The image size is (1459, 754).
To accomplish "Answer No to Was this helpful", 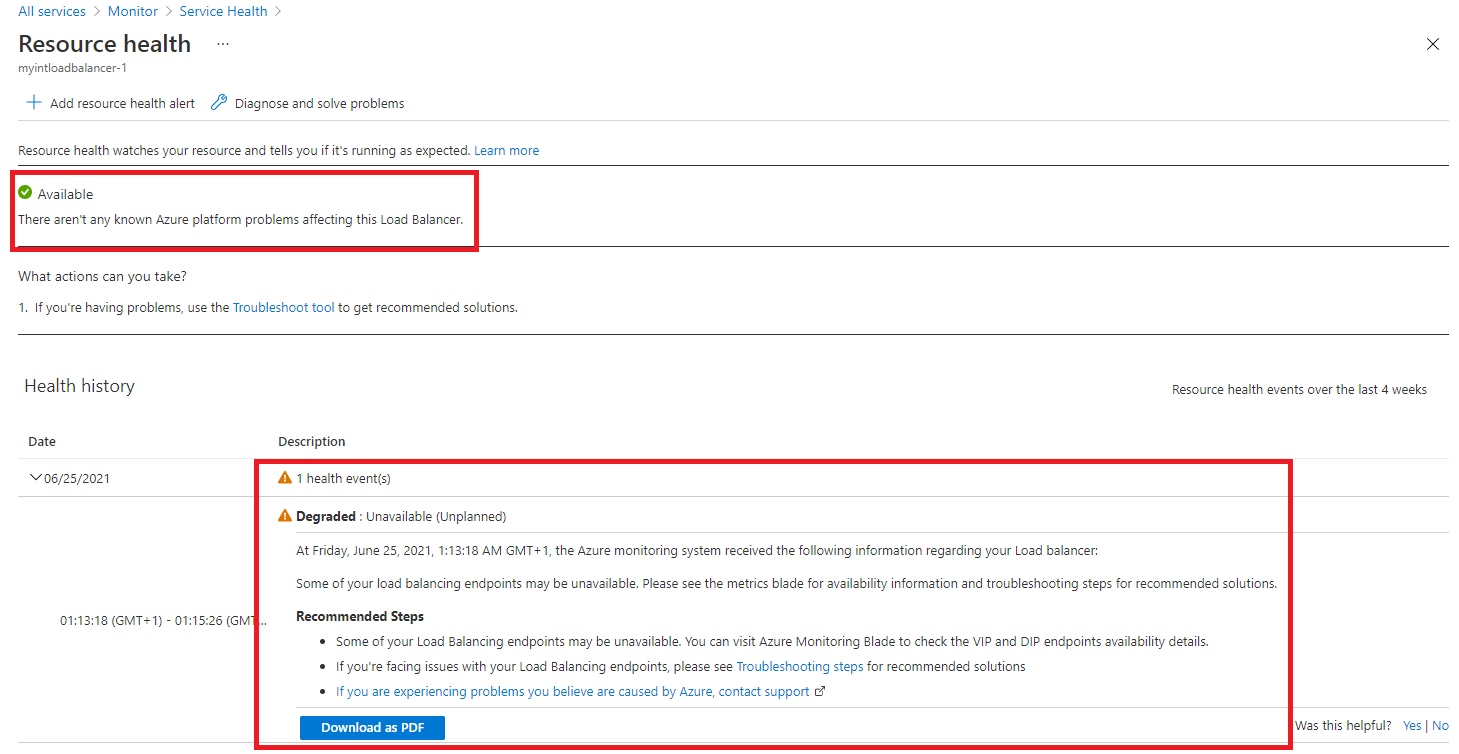I will click(1440, 725).
